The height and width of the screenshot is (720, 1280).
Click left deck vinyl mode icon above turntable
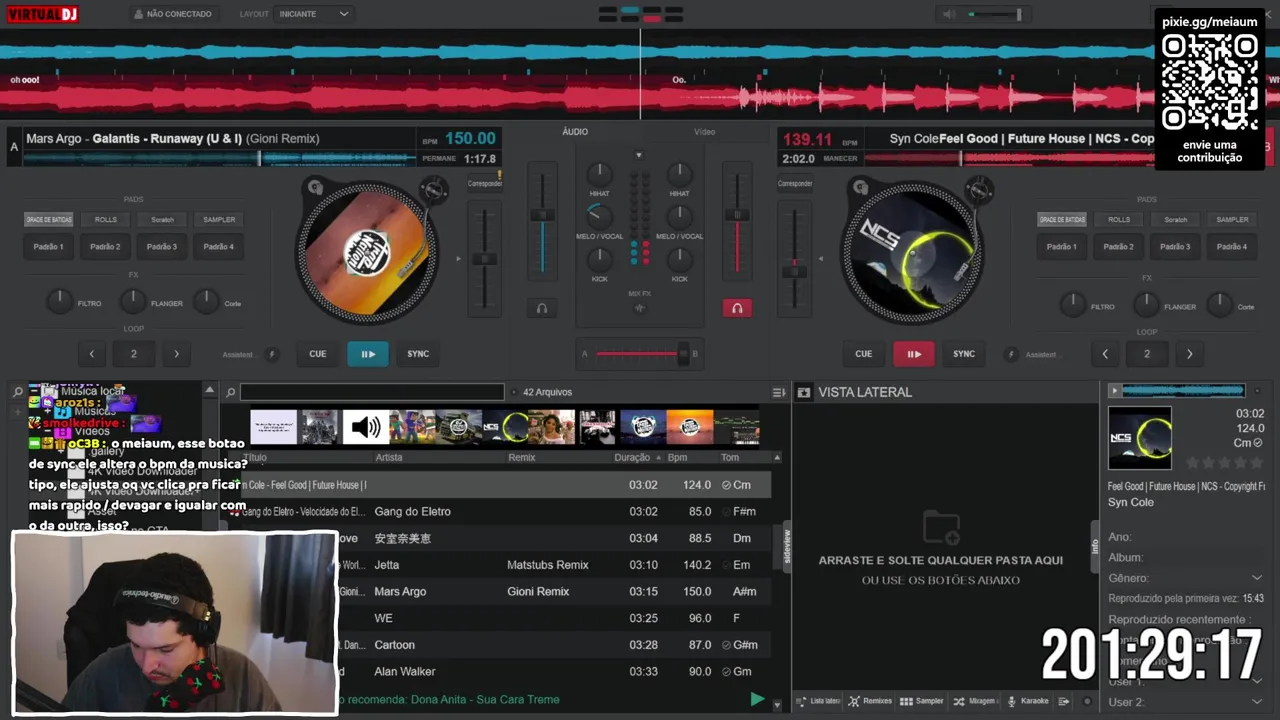point(315,187)
